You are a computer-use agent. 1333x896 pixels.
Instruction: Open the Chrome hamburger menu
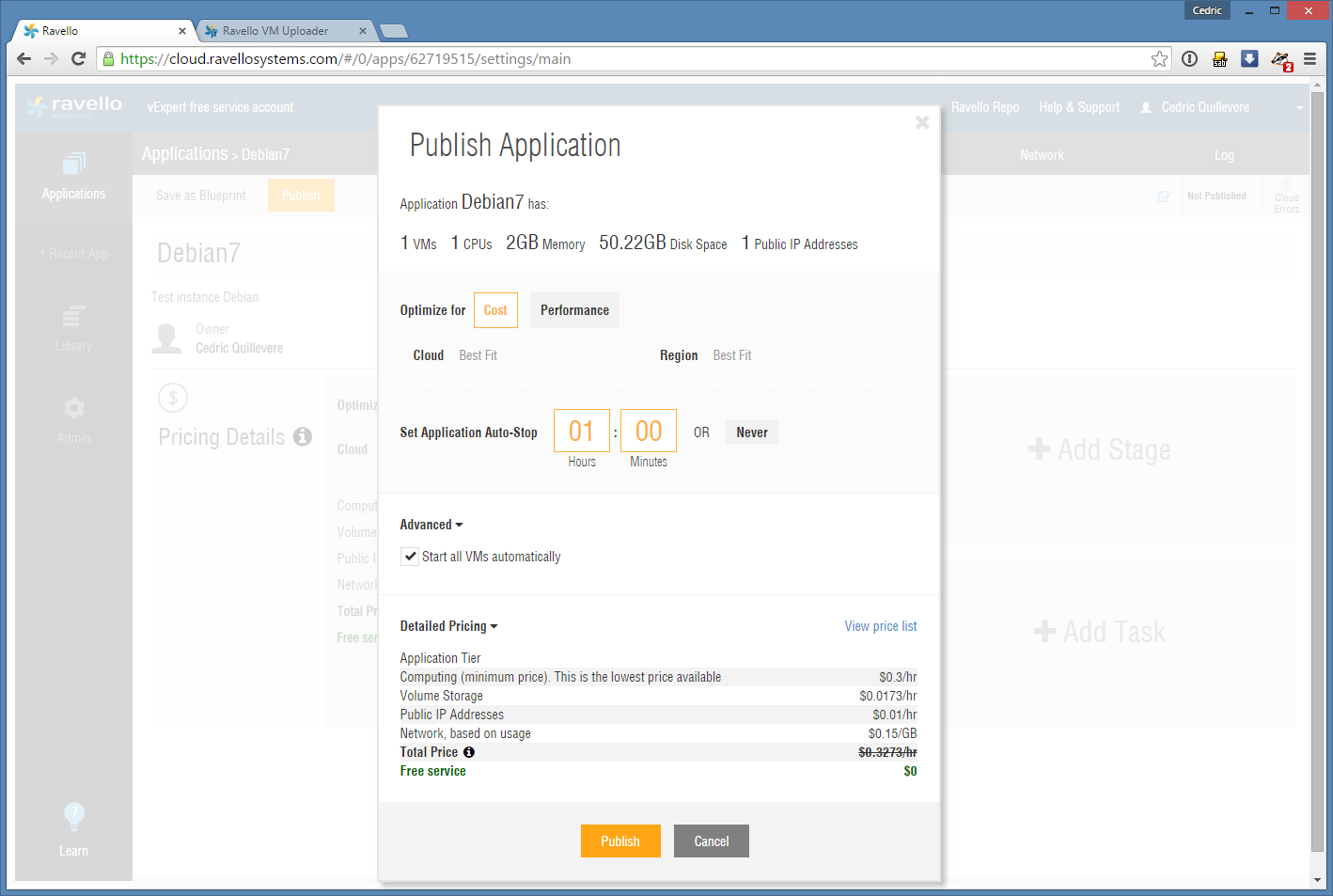click(1309, 59)
